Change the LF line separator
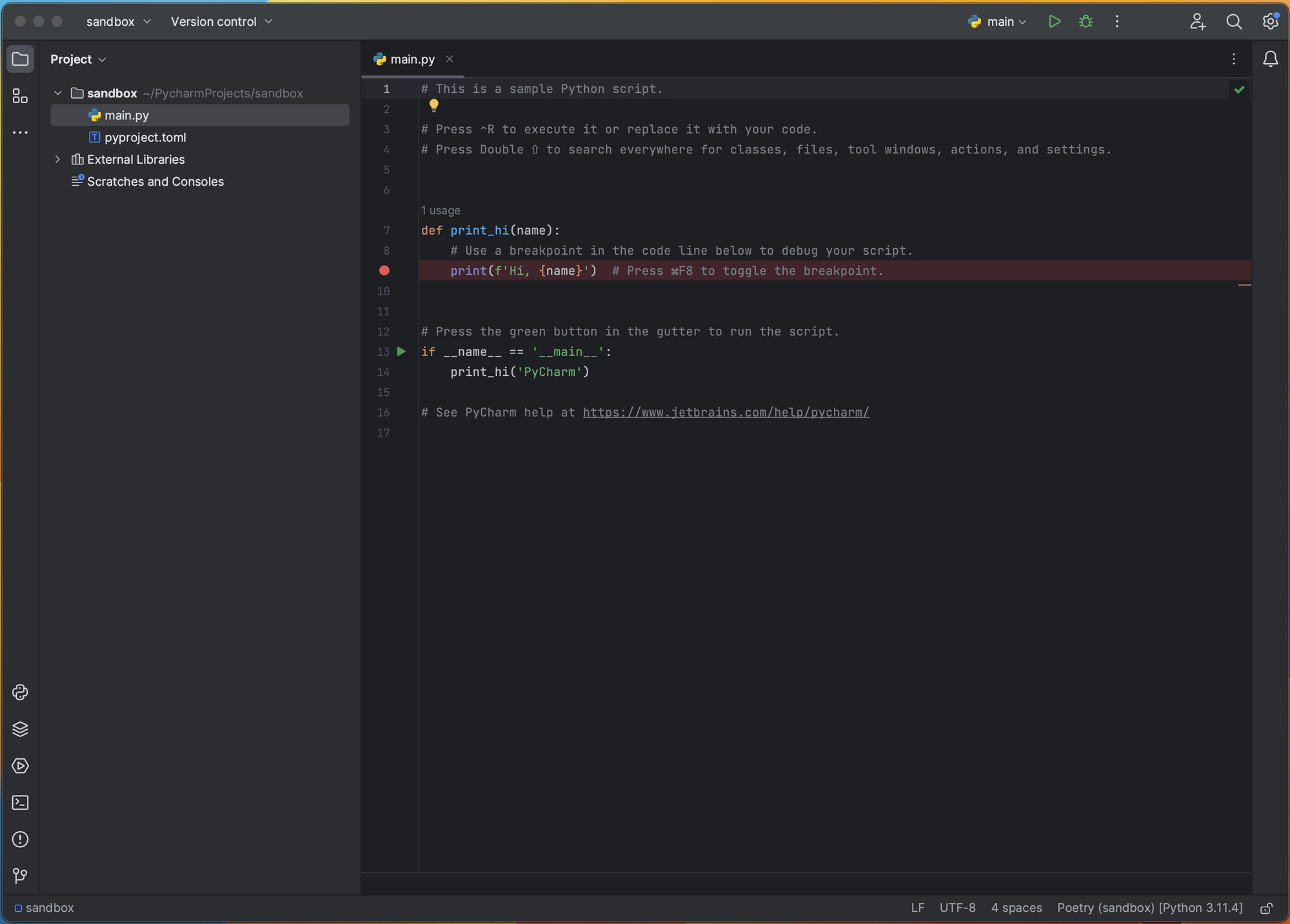Viewport: 1290px width, 924px height. pos(918,908)
